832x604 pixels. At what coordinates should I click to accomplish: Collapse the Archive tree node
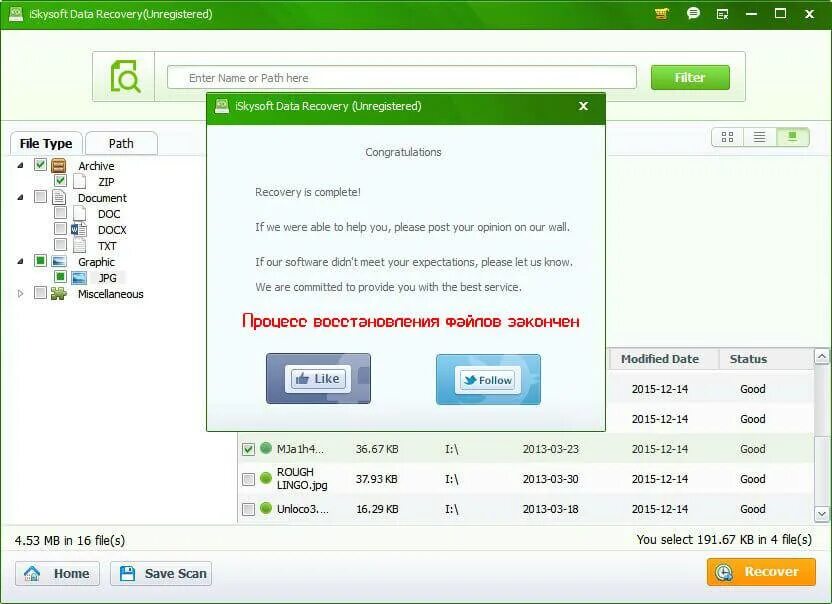pos(20,166)
